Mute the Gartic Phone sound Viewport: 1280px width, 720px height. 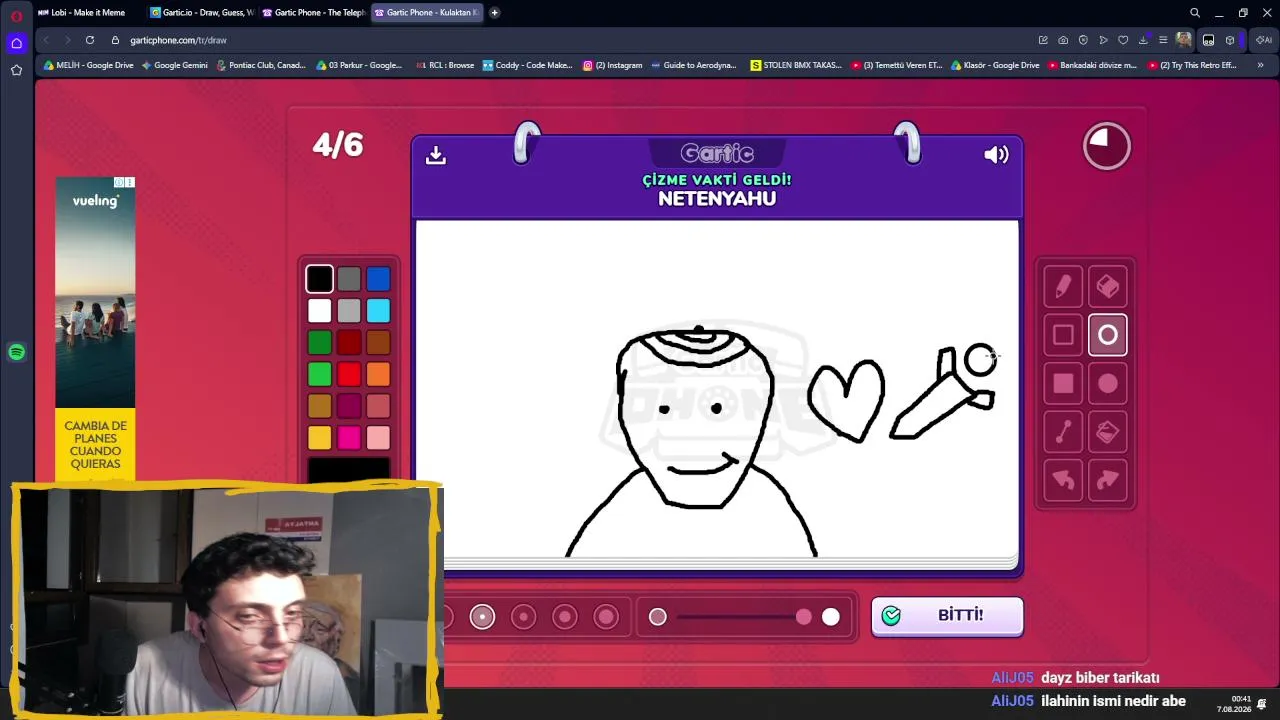point(996,155)
